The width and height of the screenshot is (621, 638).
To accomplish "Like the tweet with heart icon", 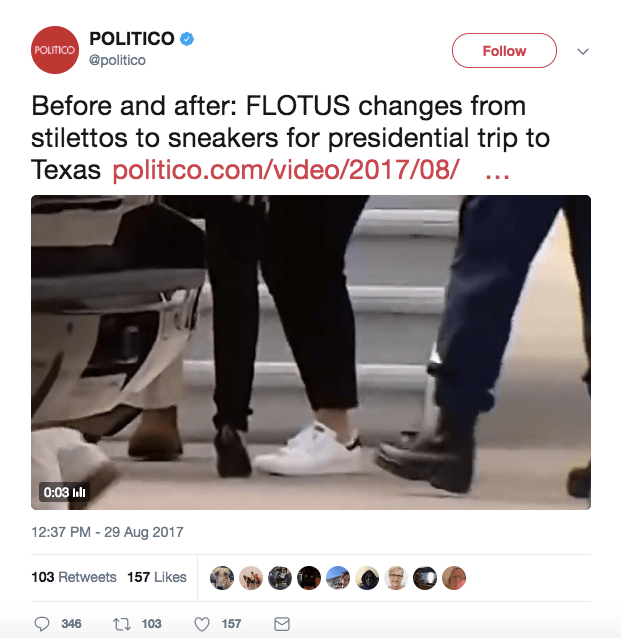I will (202, 624).
